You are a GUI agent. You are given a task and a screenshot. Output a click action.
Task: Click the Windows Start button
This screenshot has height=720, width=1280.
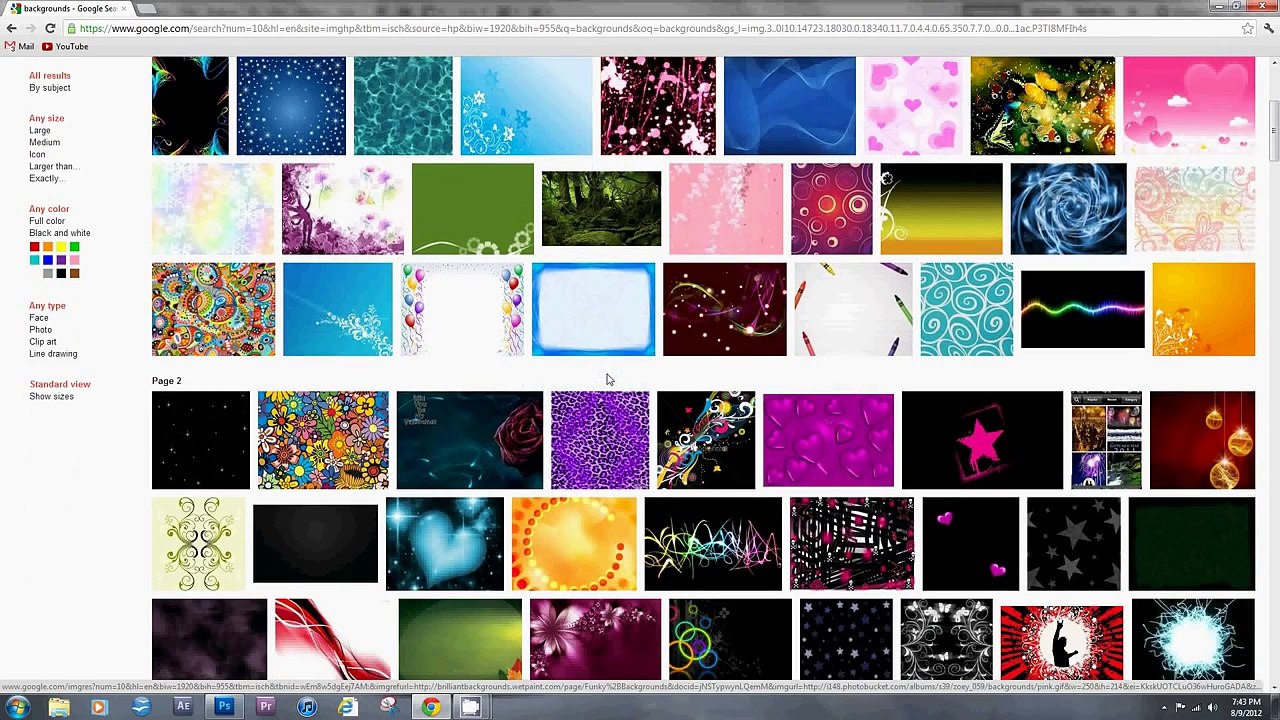17,707
